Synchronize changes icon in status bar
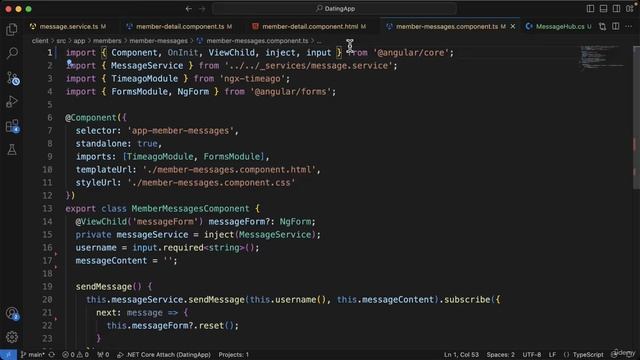 (x=52, y=355)
